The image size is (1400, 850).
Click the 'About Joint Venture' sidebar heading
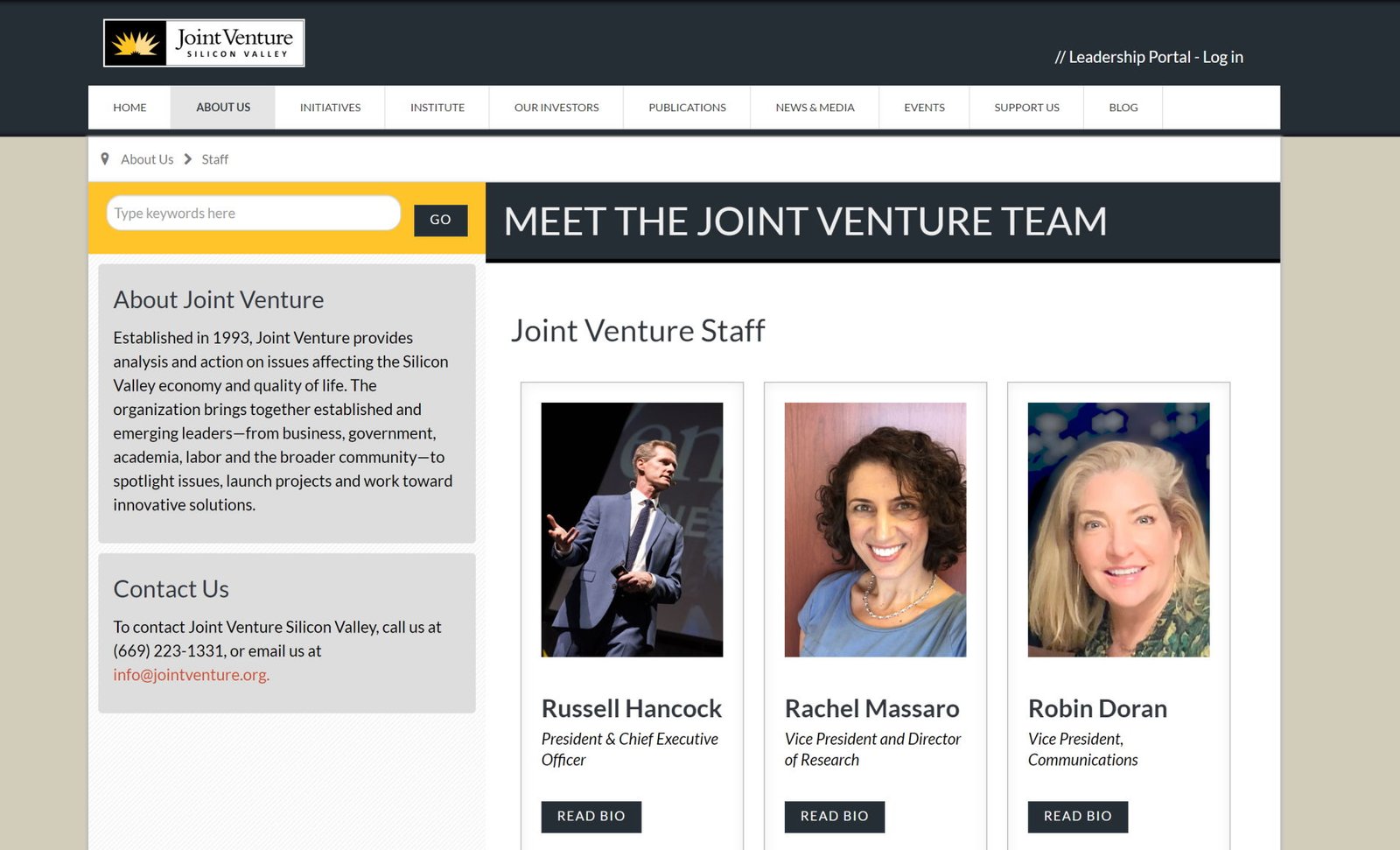click(x=219, y=299)
